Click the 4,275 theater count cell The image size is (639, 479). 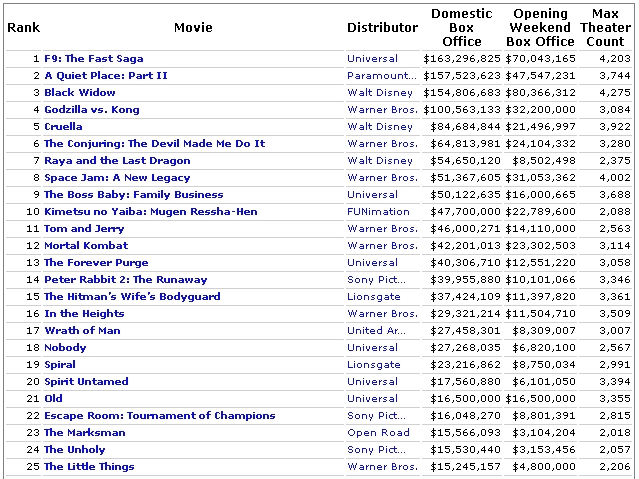pos(615,93)
